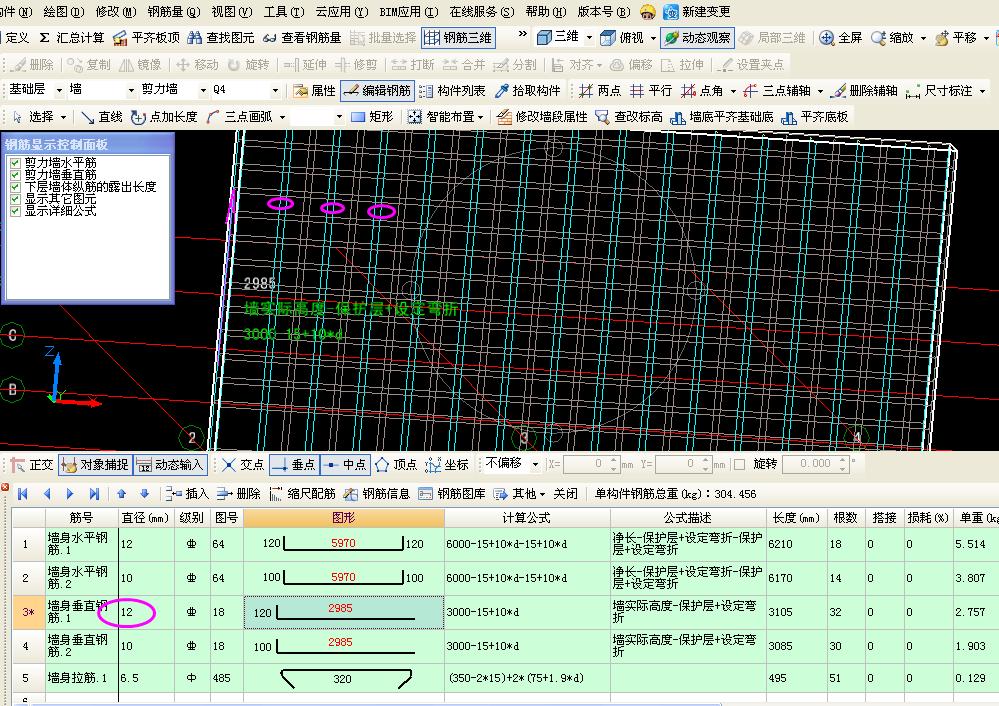Screen dimensions: 999x706
Task: Click 关闭 button in rebar toolbar
Action: point(565,493)
